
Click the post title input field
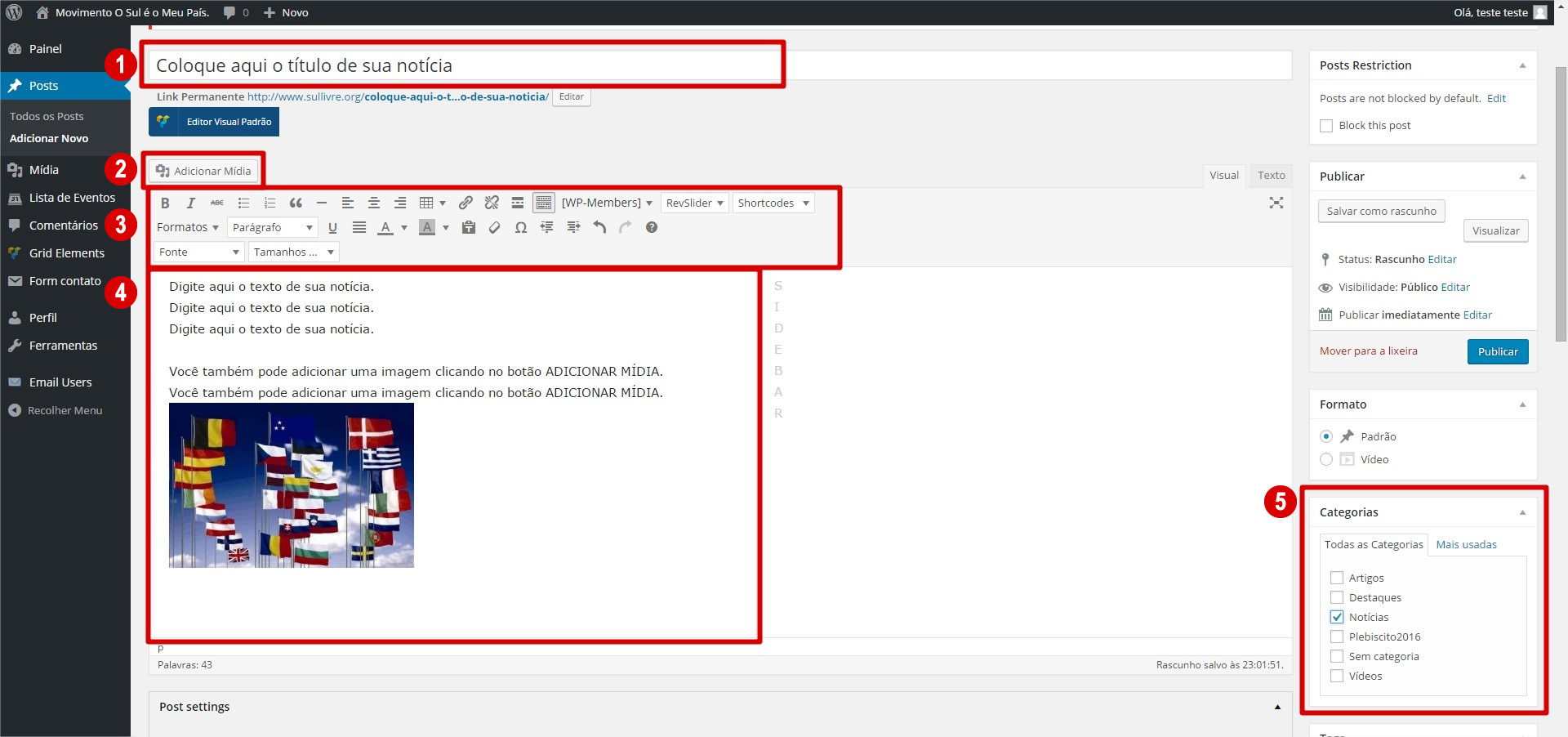coord(465,66)
